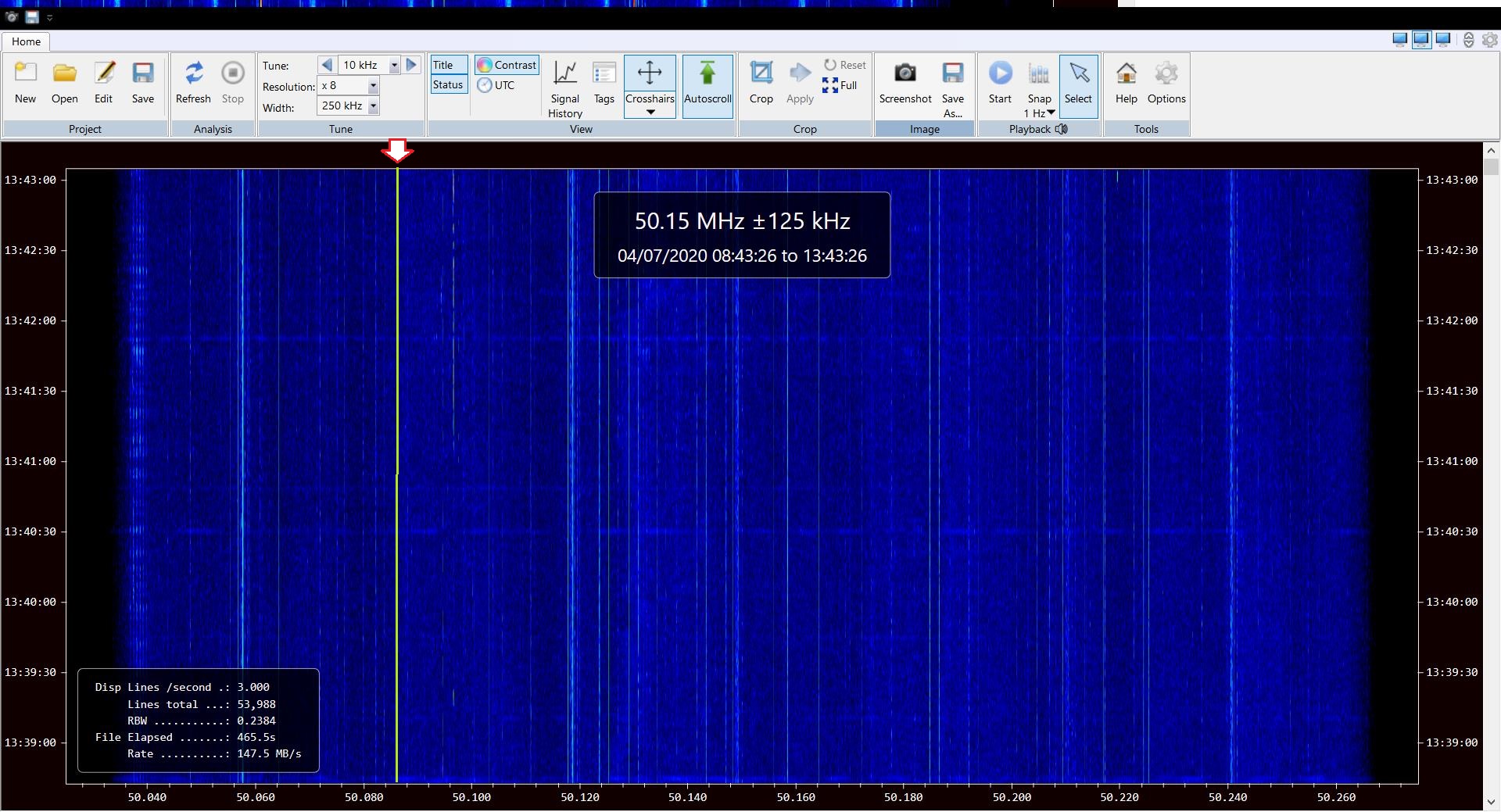Click the UTC button
Screen dimensions: 1501x812
click(496, 85)
